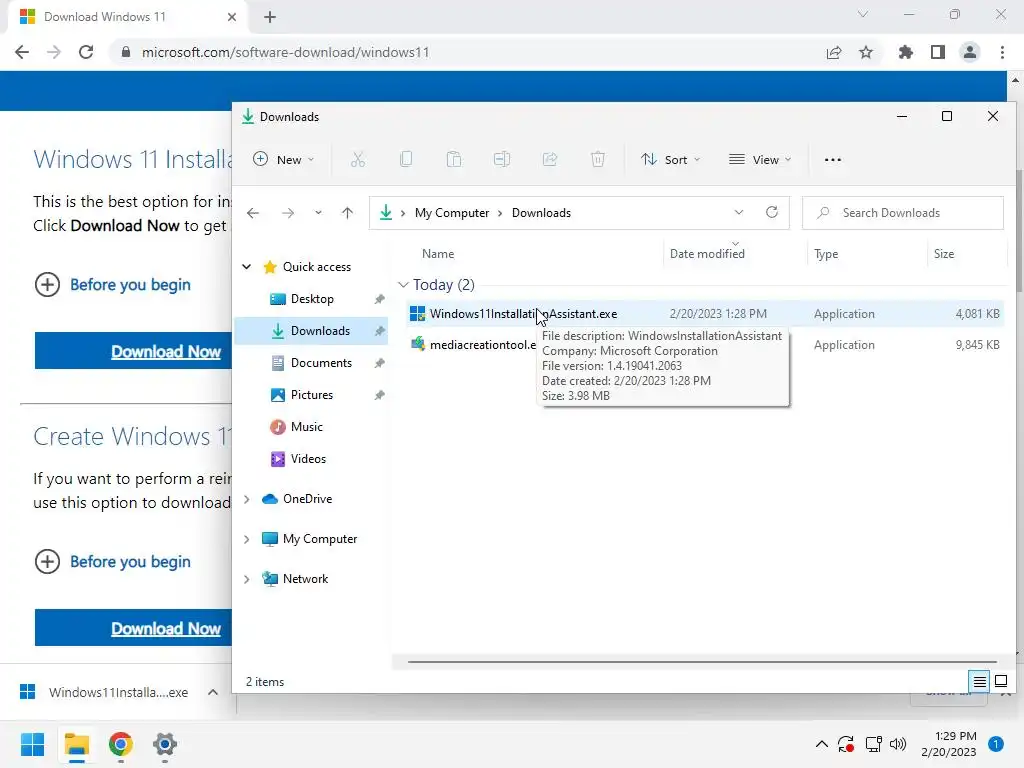Screen dimensions: 1024x768
Task: Click the Paste clipboard icon in Explorer toolbar
Action: click(454, 159)
